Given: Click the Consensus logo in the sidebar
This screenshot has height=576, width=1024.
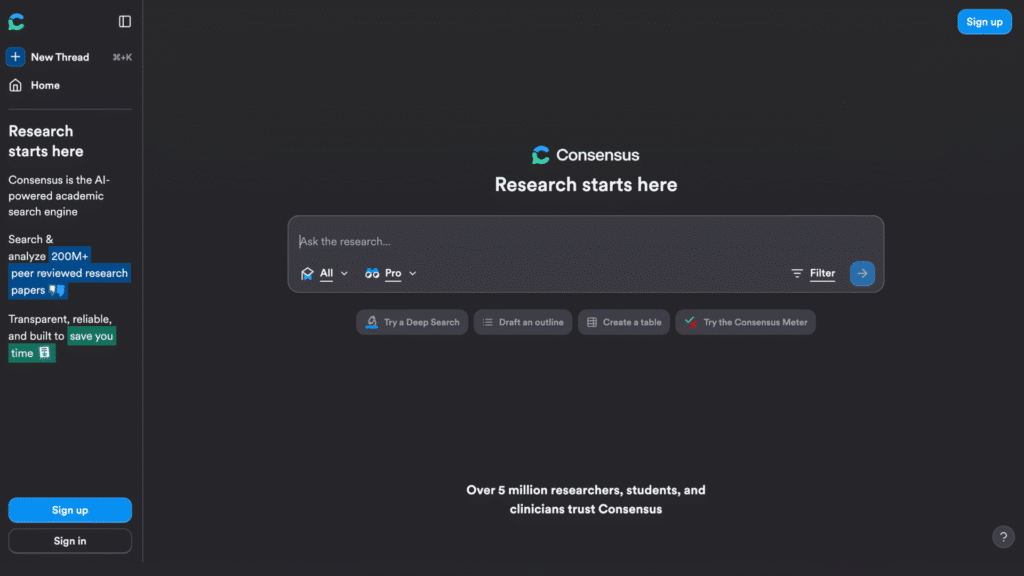Looking at the screenshot, I should pyautogui.click(x=16, y=21).
